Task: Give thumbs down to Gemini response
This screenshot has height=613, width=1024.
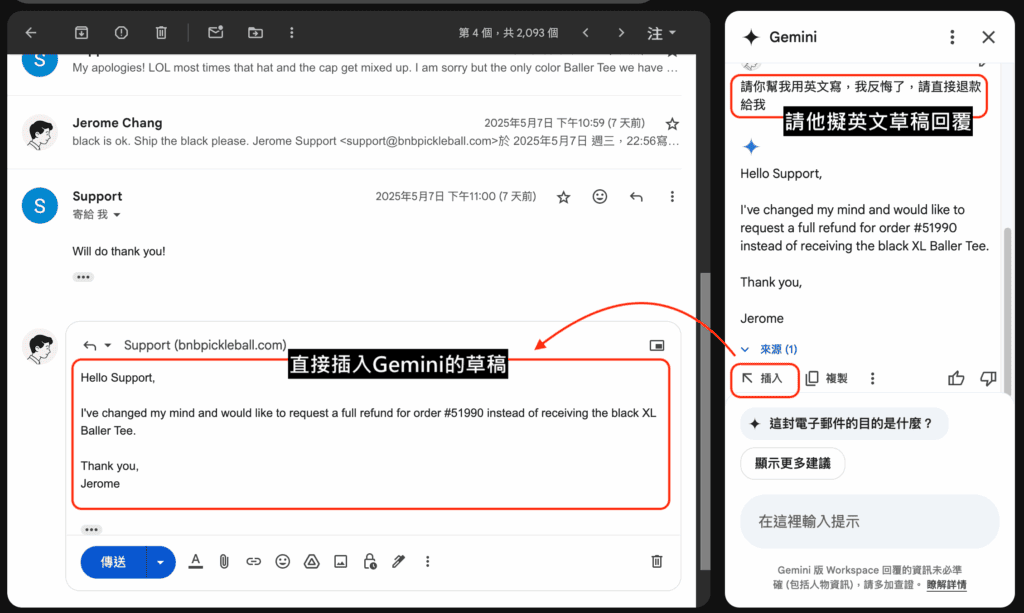Action: [x=988, y=379]
